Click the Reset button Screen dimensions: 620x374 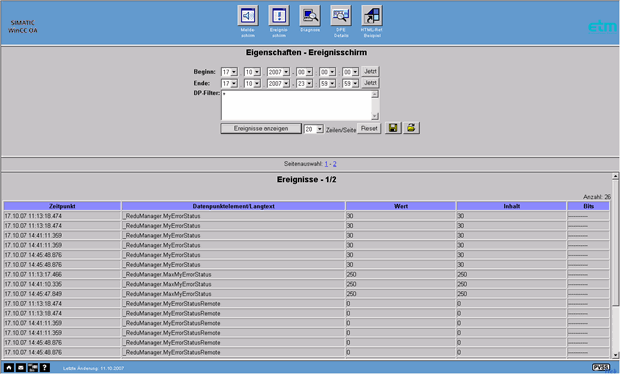[x=369, y=128]
